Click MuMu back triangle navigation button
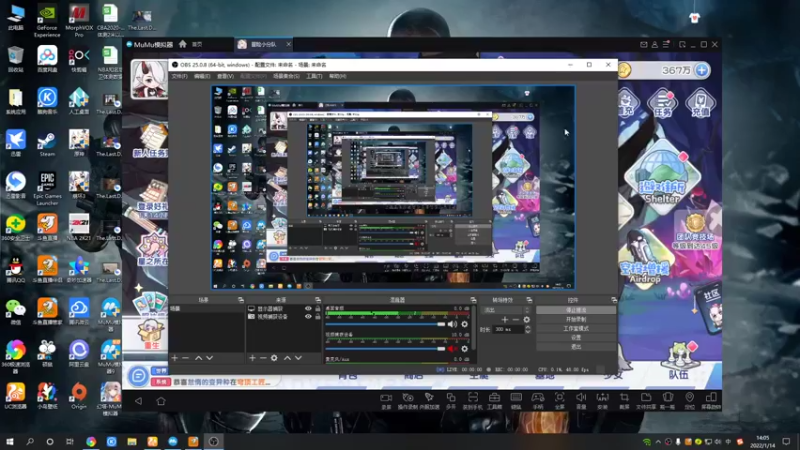The width and height of the screenshot is (800, 450). point(138,401)
